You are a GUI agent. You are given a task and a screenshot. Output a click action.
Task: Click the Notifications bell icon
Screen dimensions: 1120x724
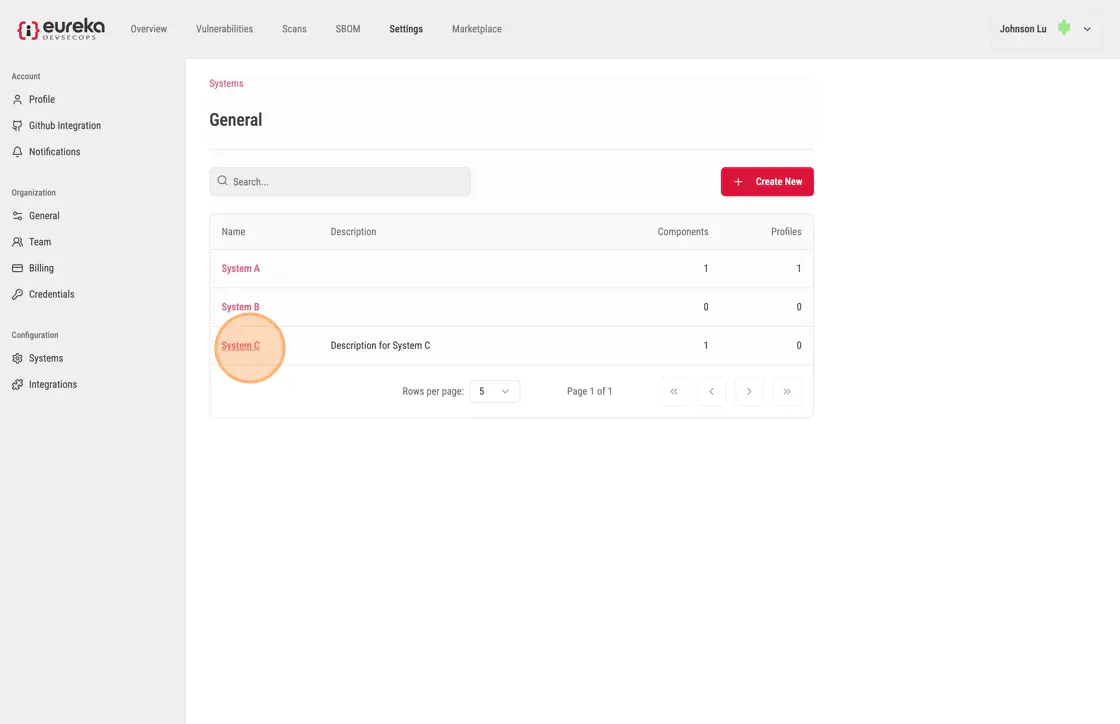point(17,152)
